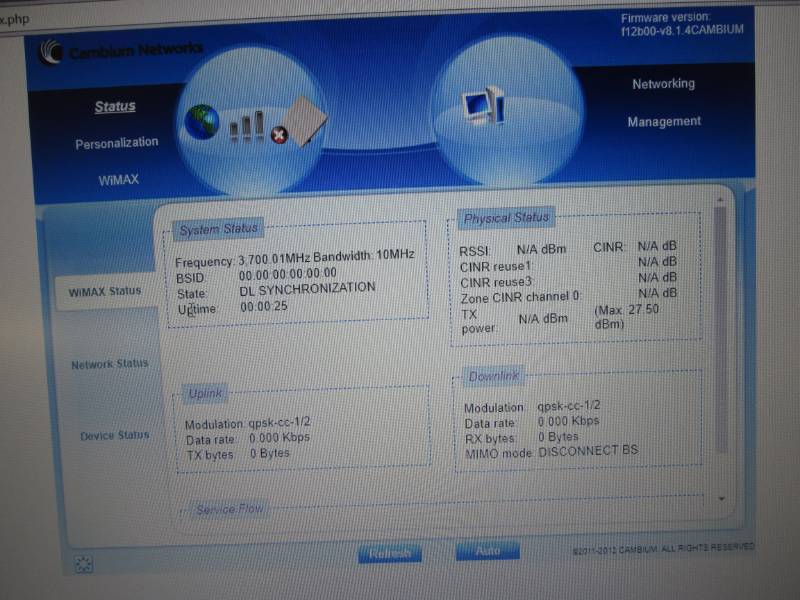This screenshot has width=800, height=600.
Task: Click the scrollbar up arrow
Action: coord(720,199)
